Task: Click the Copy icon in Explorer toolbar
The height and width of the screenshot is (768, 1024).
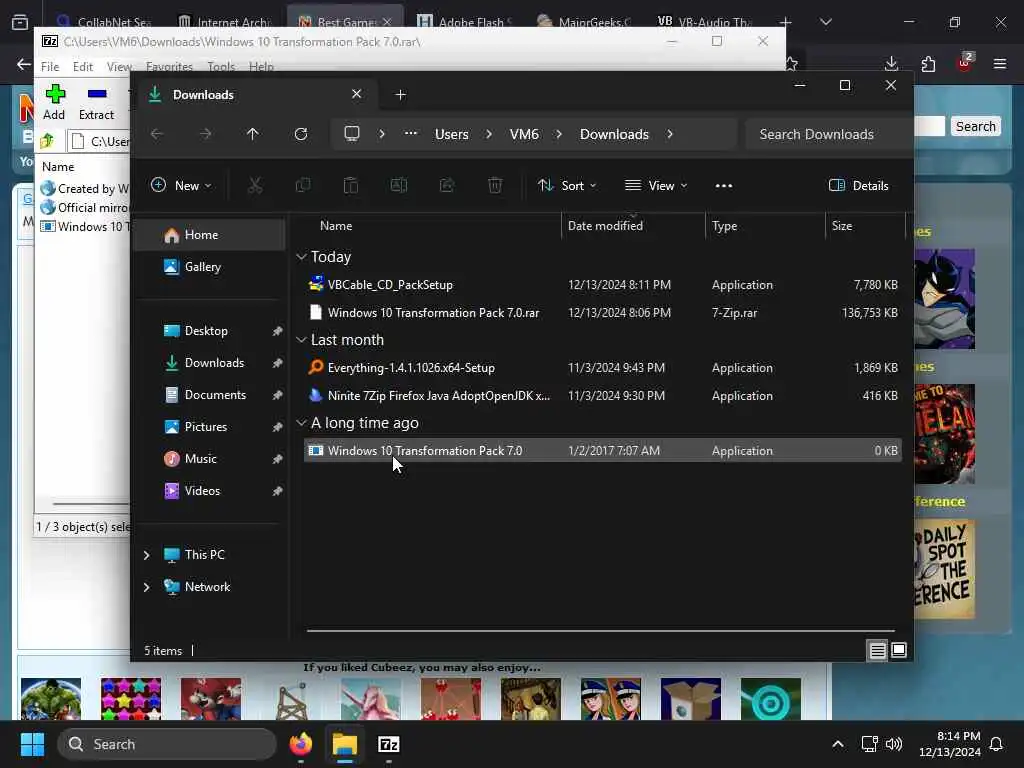Action: pos(303,185)
